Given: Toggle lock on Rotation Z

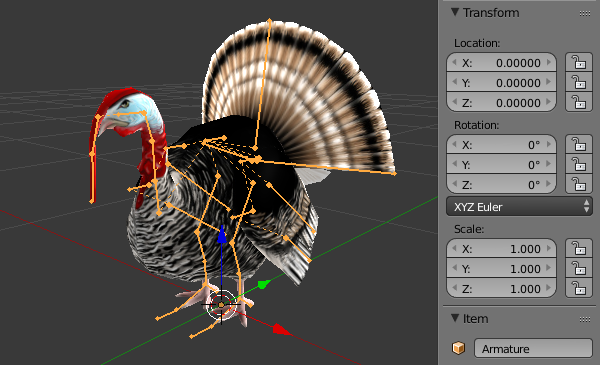Looking at the screenshot, I should [579, 184].
